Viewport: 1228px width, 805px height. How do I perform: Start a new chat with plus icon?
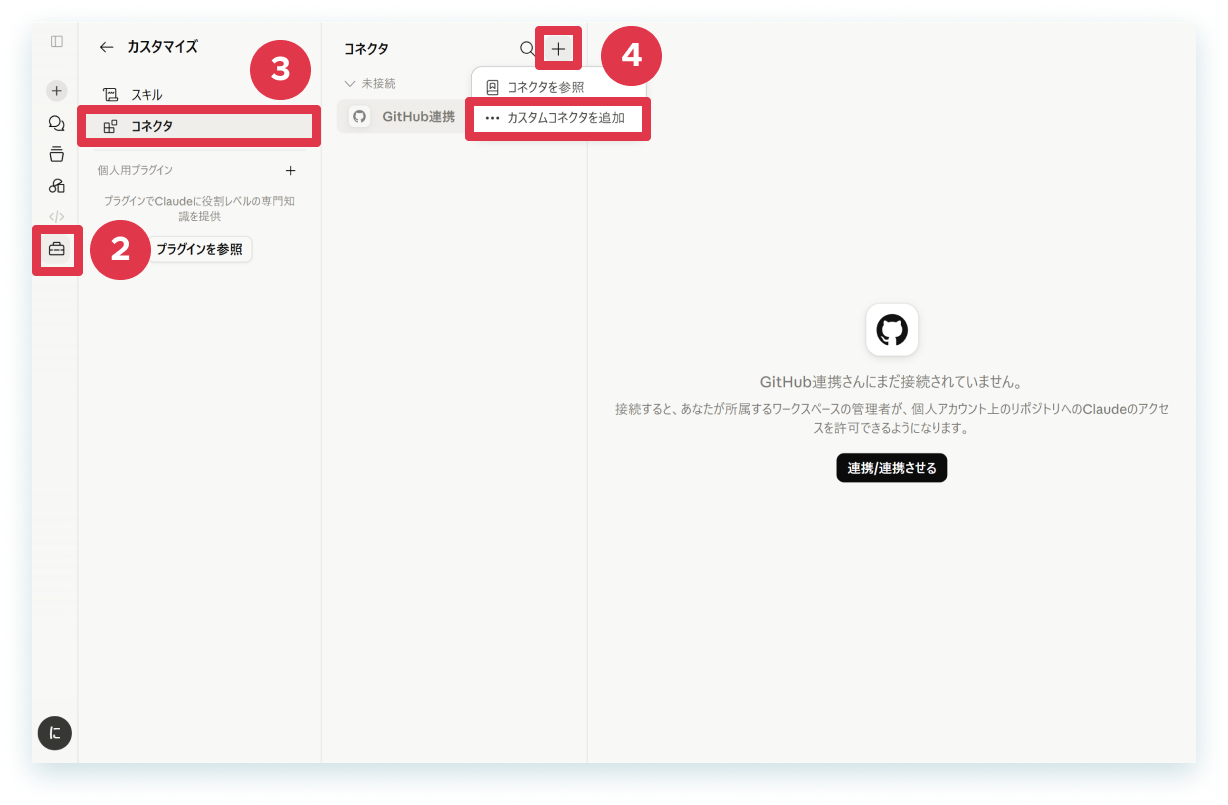pyautogui.click(x=56, y=90)
